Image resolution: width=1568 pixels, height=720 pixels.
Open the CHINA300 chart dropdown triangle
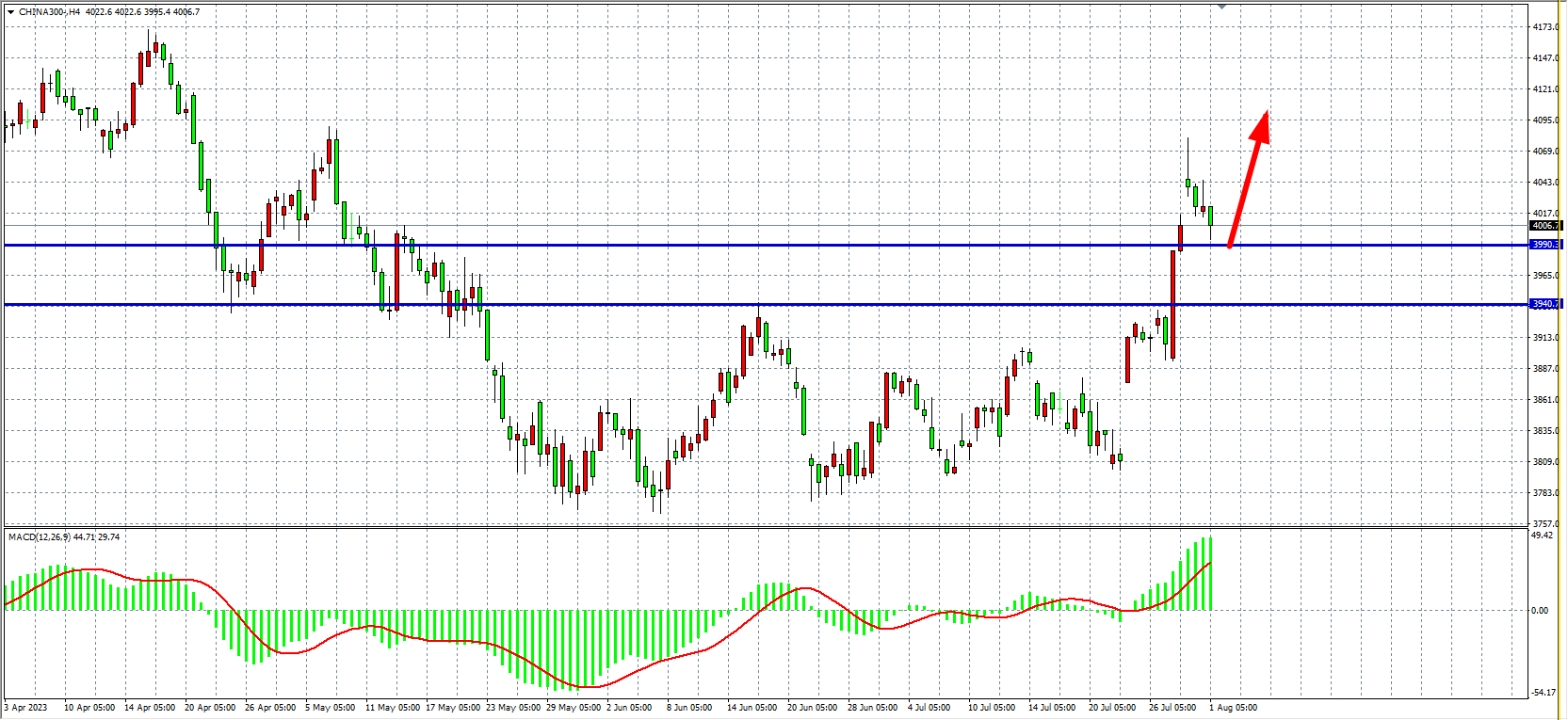click(10, 12)
